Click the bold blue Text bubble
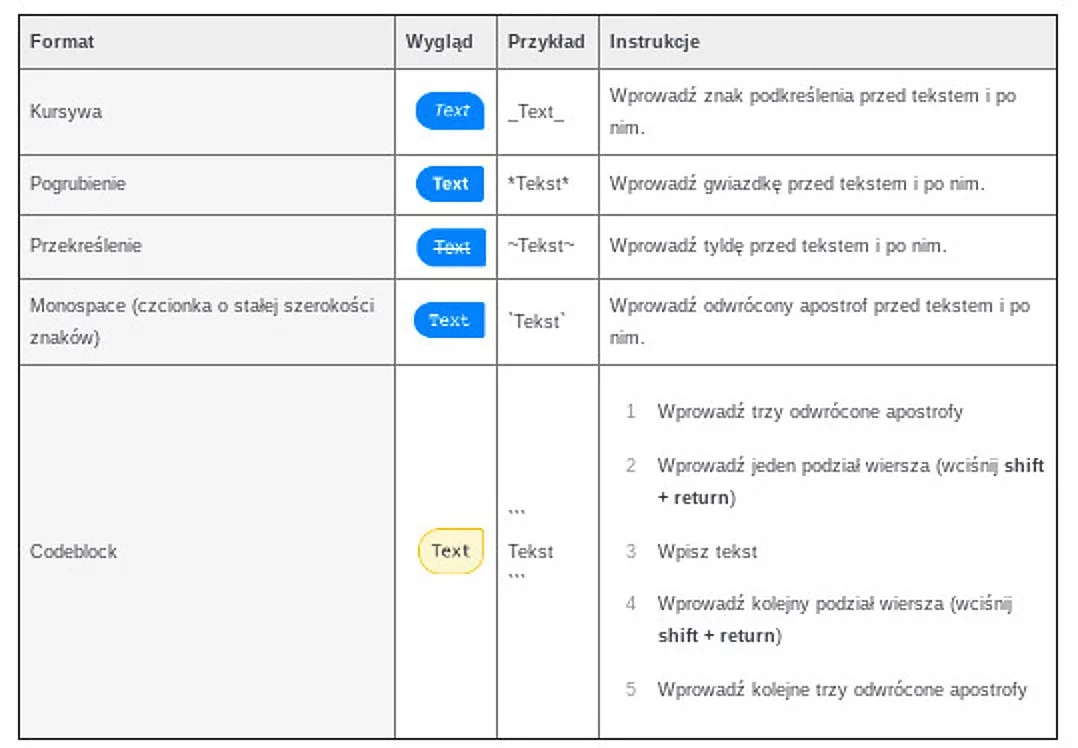This screenshot has width=1078, height=748. (x=450, y=184)
